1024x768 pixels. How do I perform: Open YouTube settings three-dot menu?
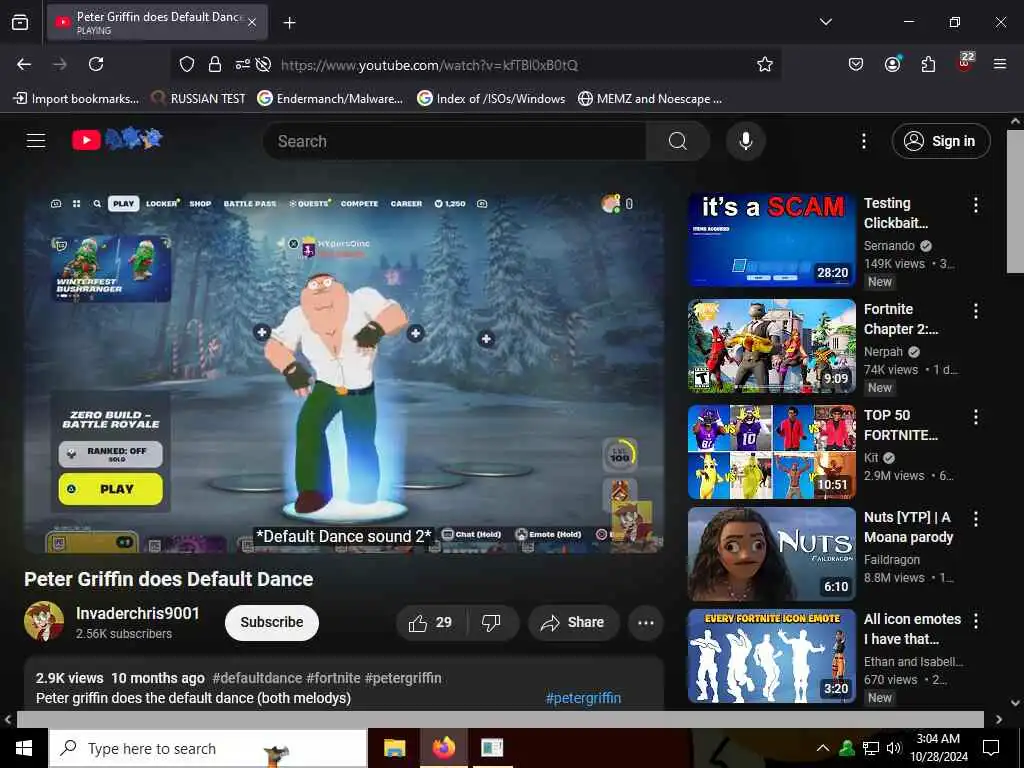click(x=864, y=141)
